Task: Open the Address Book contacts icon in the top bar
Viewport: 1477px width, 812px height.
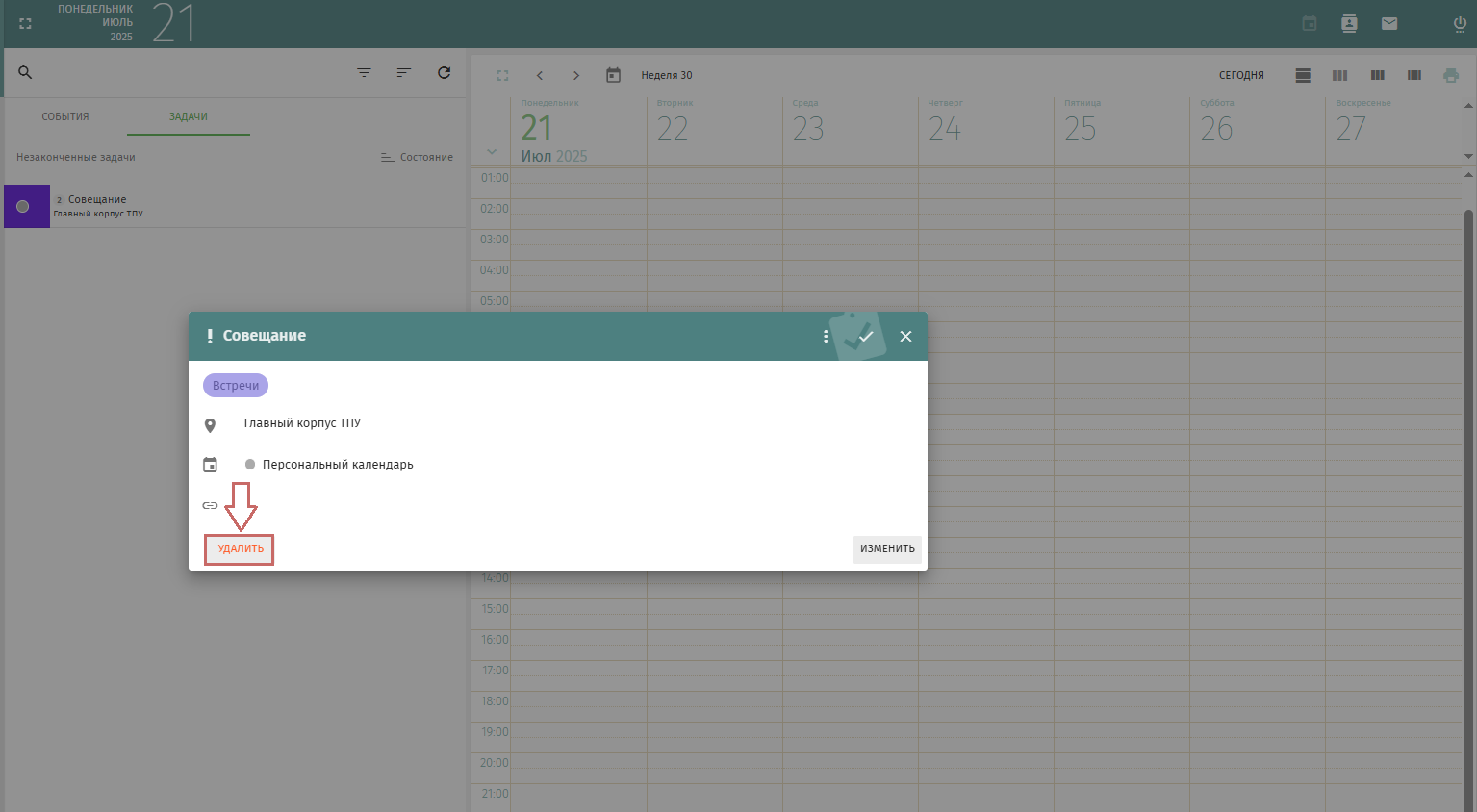Action: coord(1350,24)
